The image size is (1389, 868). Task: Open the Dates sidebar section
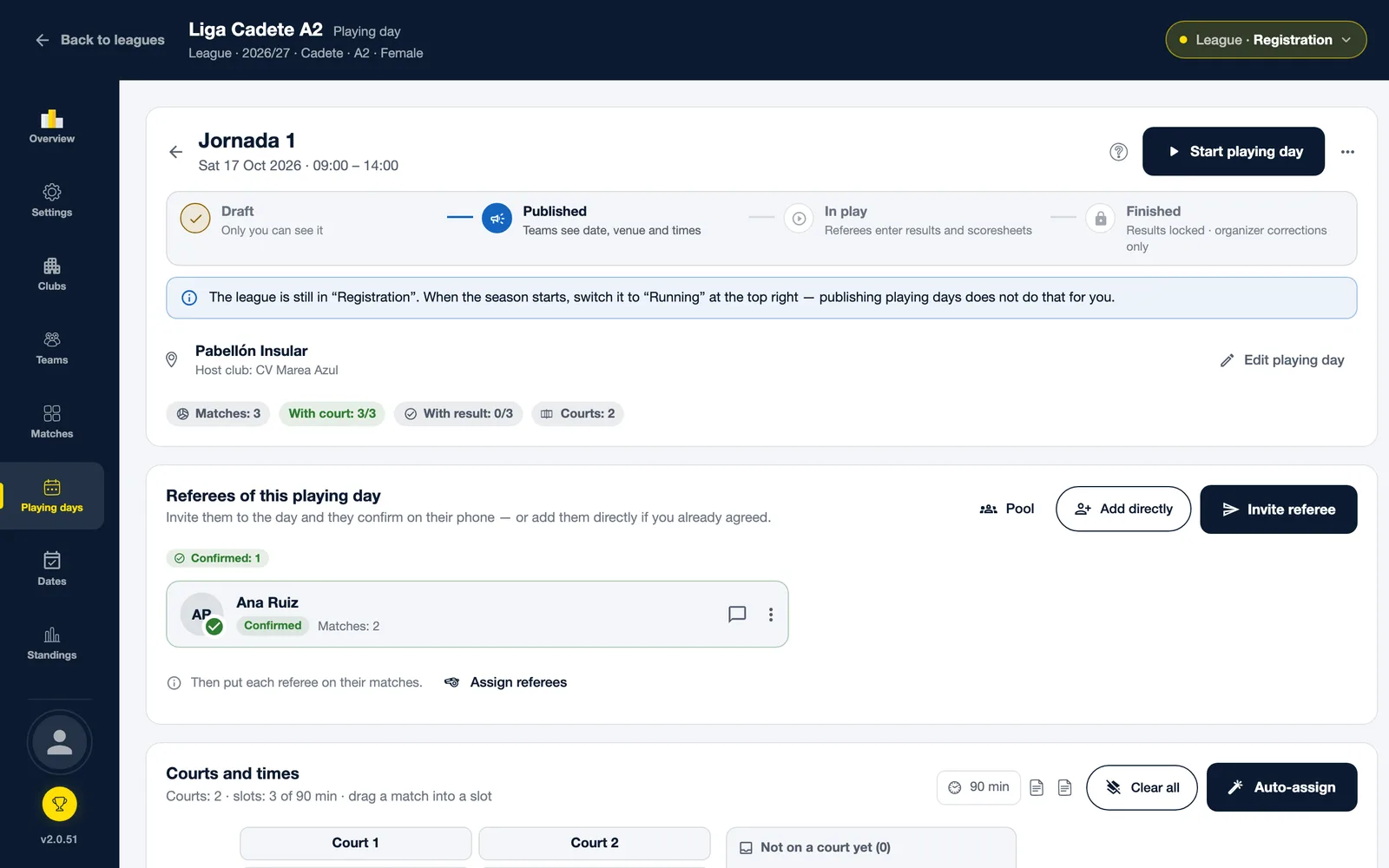(x=52, y=569)
